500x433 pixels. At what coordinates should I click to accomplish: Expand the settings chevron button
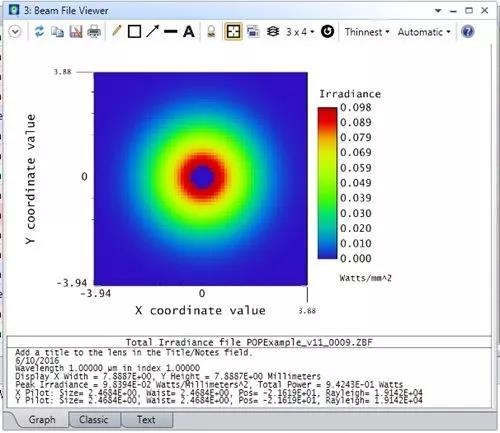[x=15, y=32]
